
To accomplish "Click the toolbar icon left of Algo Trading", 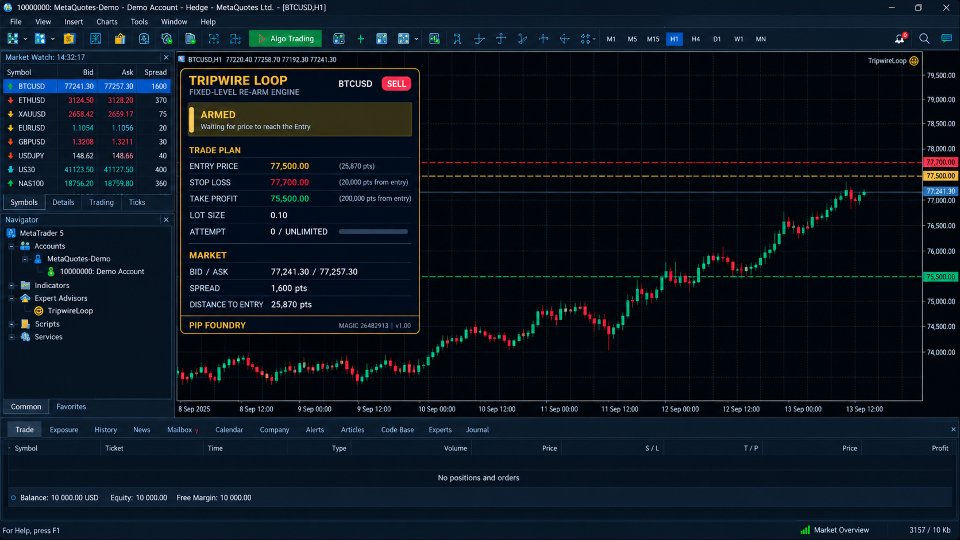I will 236,39.
